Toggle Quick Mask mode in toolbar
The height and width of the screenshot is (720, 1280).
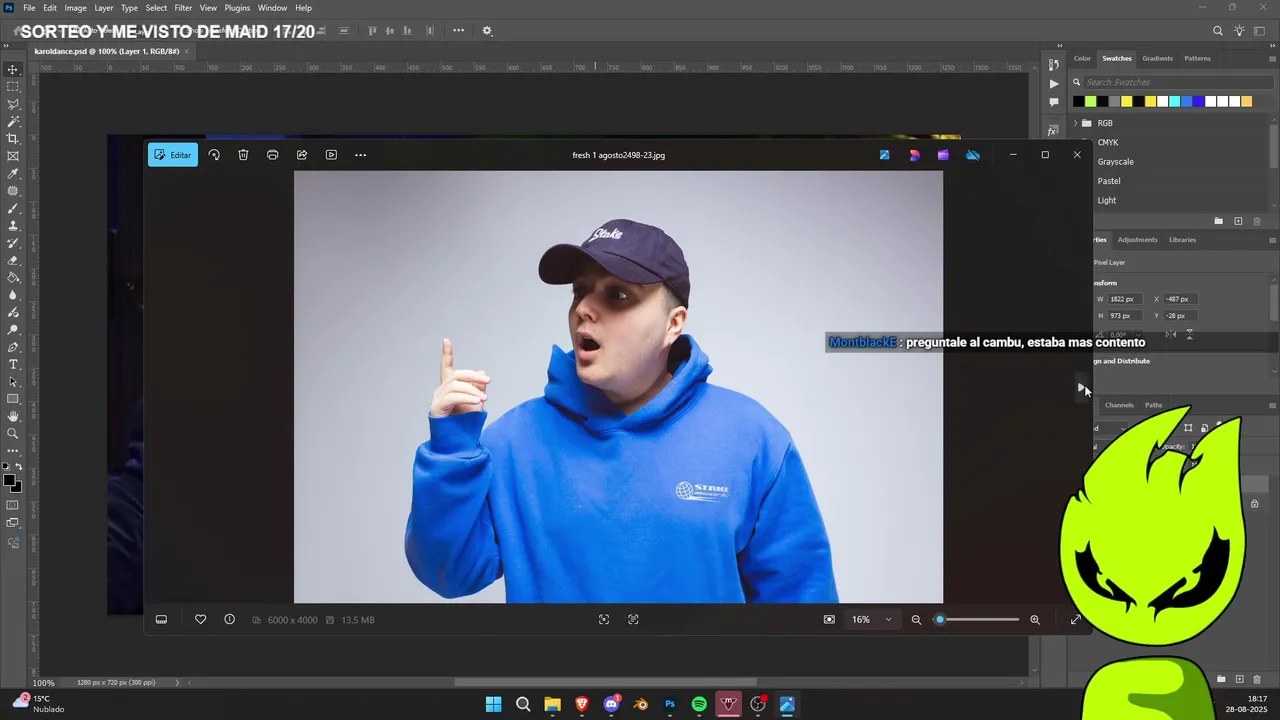pyautogui.click(x=13, y=505)
